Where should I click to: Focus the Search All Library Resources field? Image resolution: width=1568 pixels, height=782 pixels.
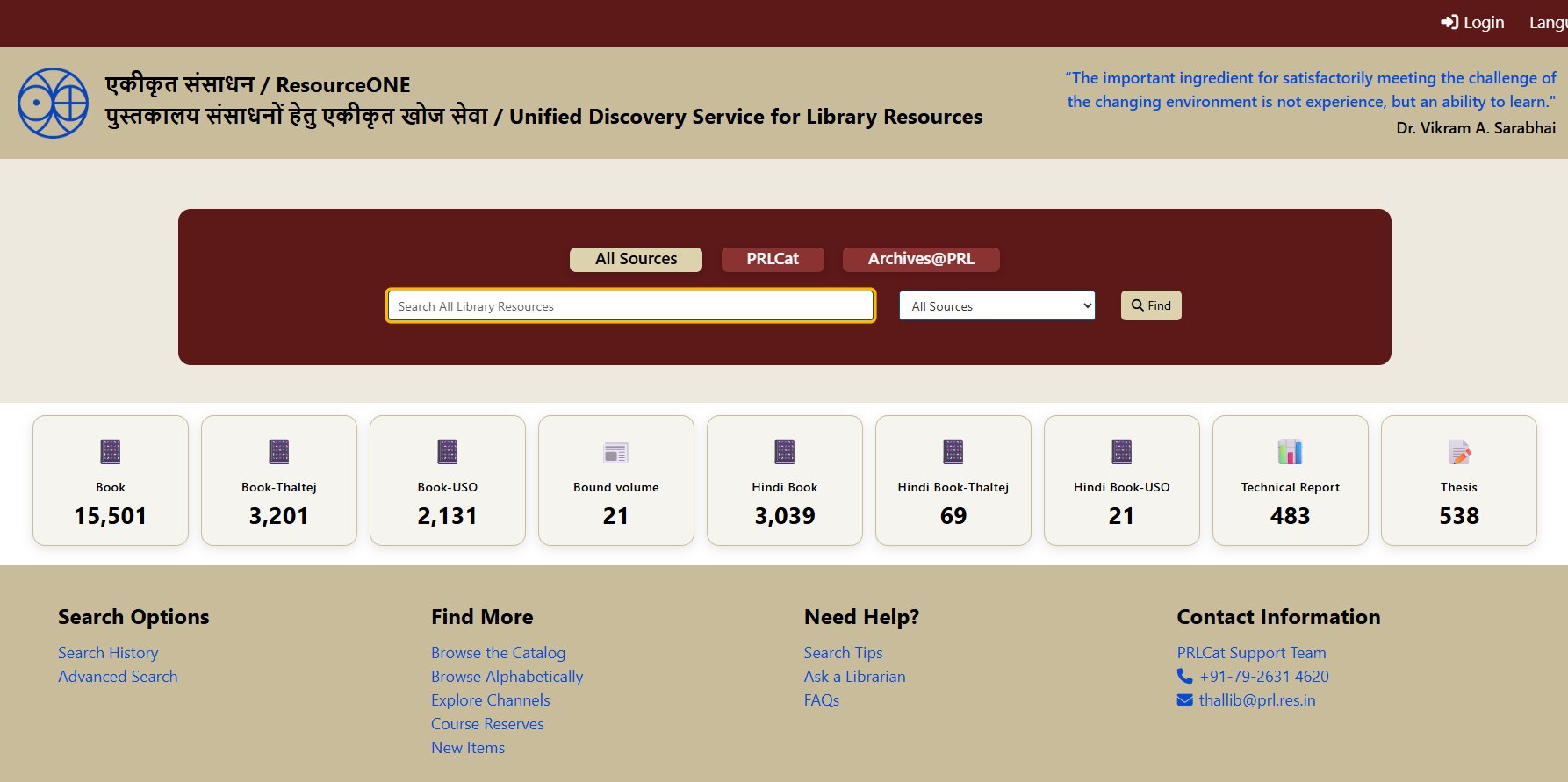pos(630,306)
